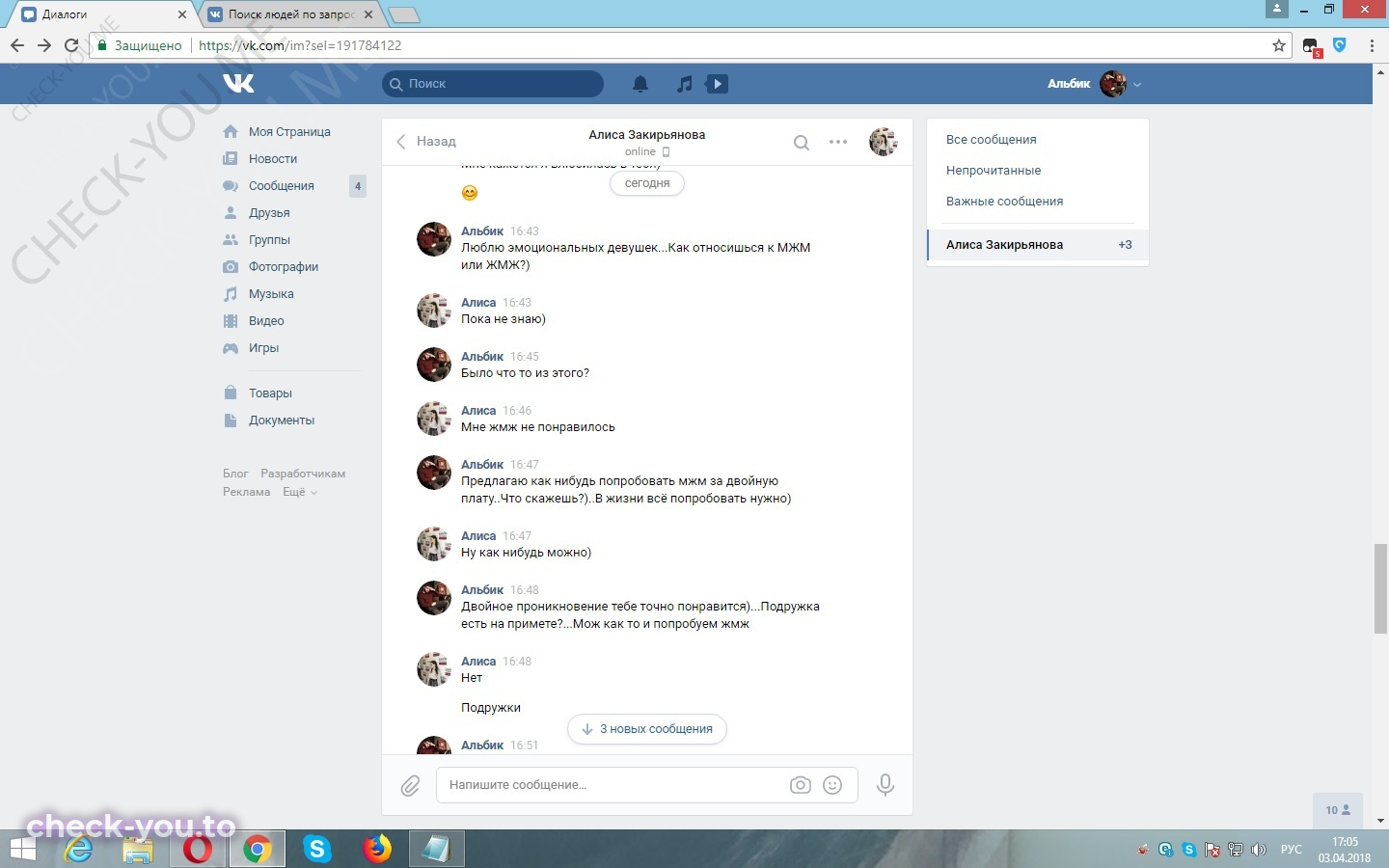Select Важные сообщения filter
Viewport: 1389px width, 868px height.
pyautogui.click(x=1004, y=202)
